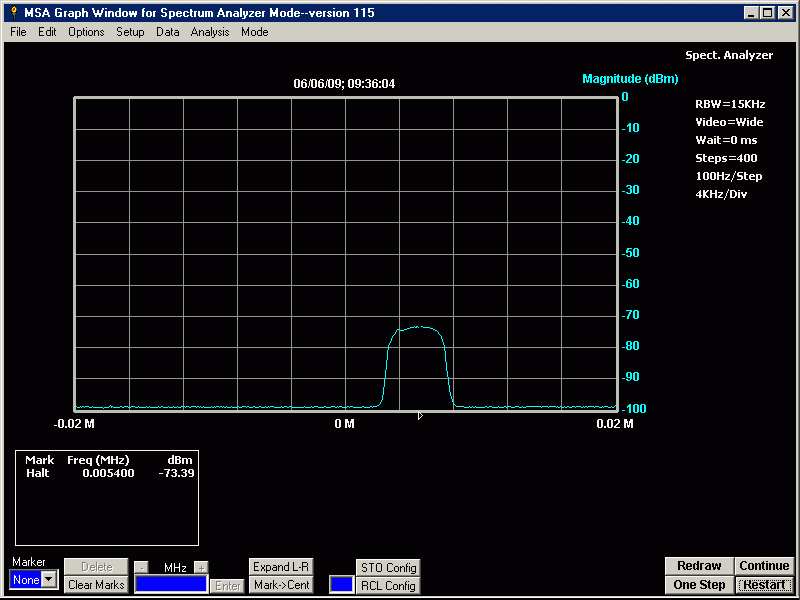Open the Options menu

coord(86,32)
